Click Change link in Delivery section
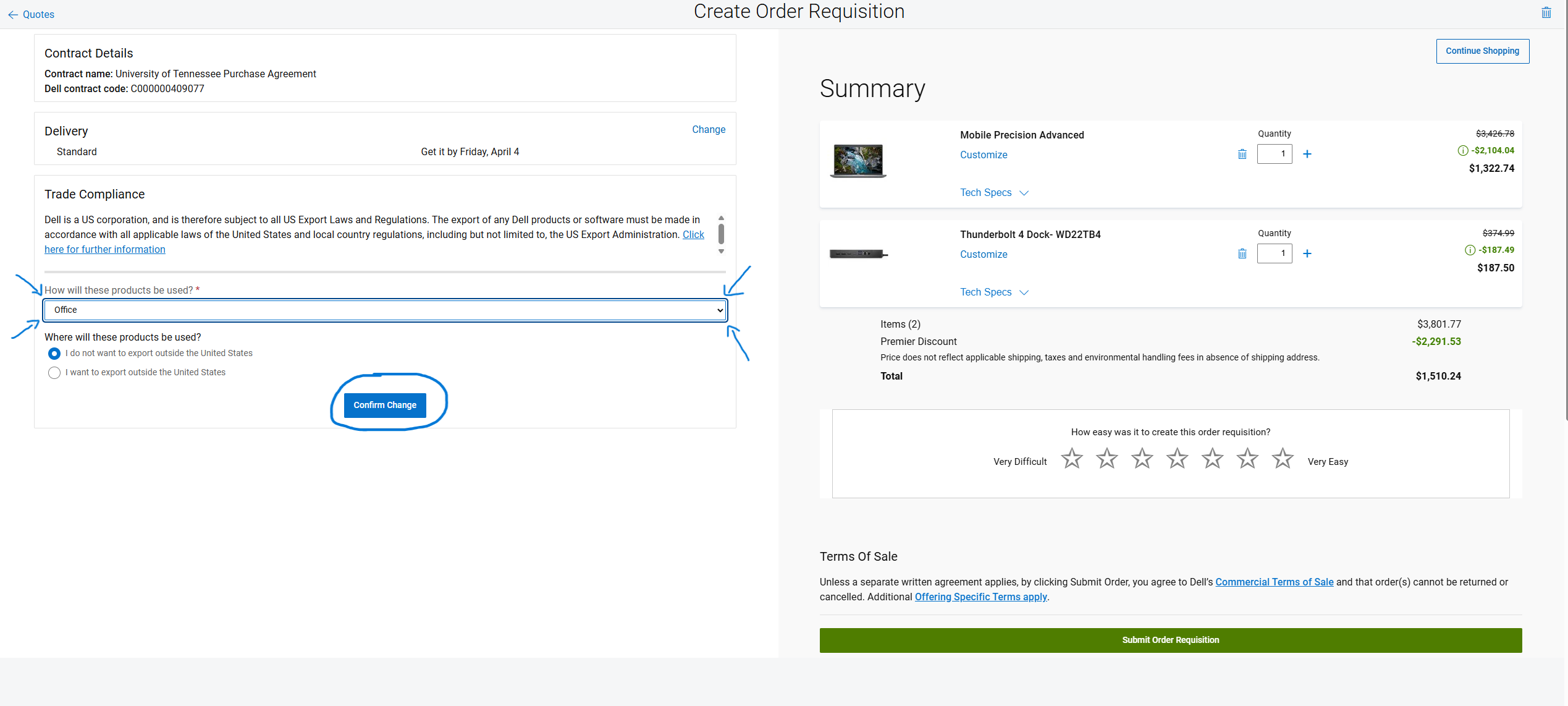 tap(708, 130)
